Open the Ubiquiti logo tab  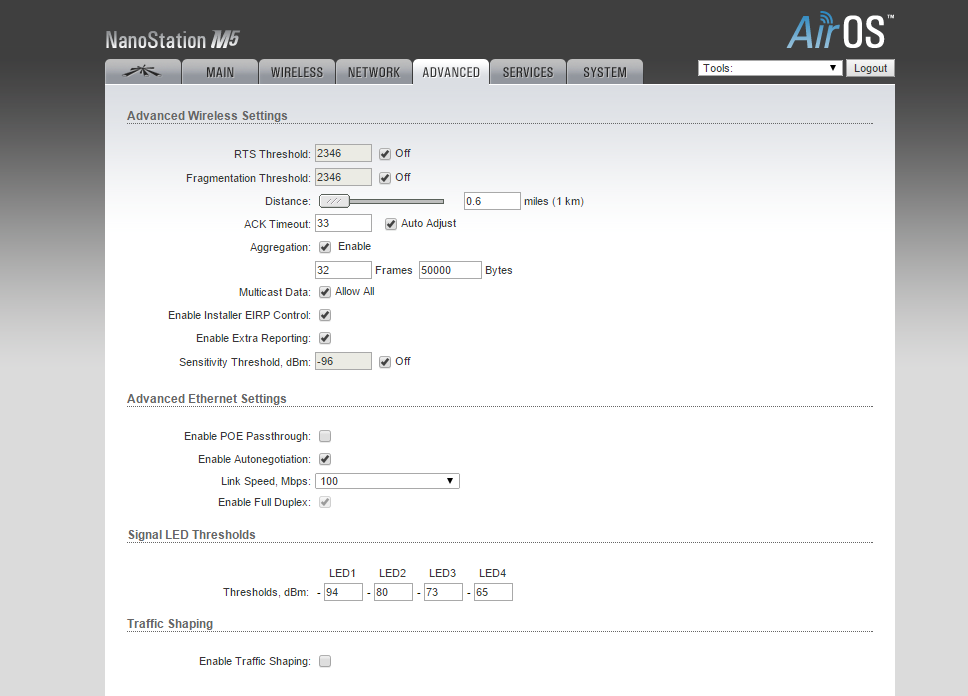coord(143,72)
